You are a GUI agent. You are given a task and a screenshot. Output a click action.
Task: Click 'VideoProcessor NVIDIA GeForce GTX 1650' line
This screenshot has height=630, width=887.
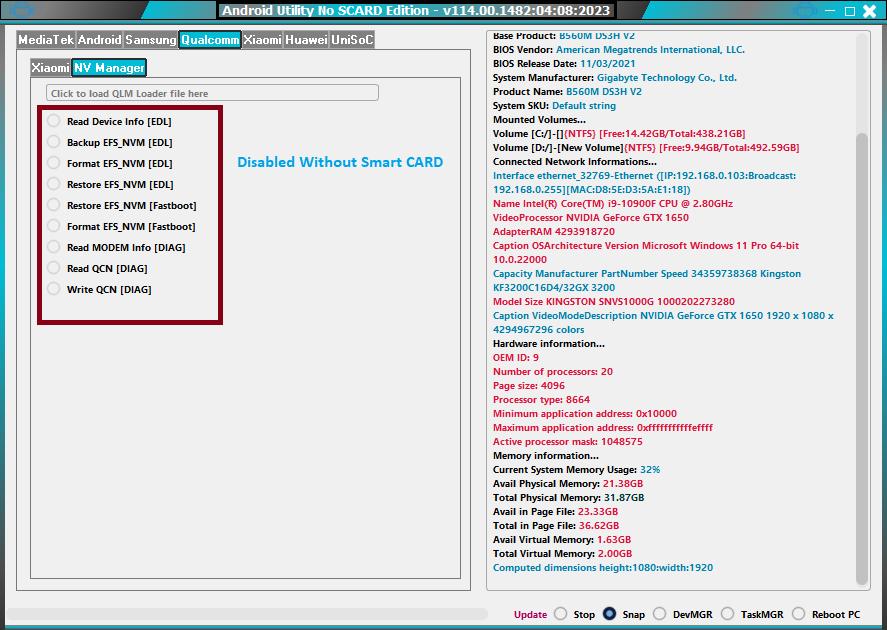coord(591,218)
